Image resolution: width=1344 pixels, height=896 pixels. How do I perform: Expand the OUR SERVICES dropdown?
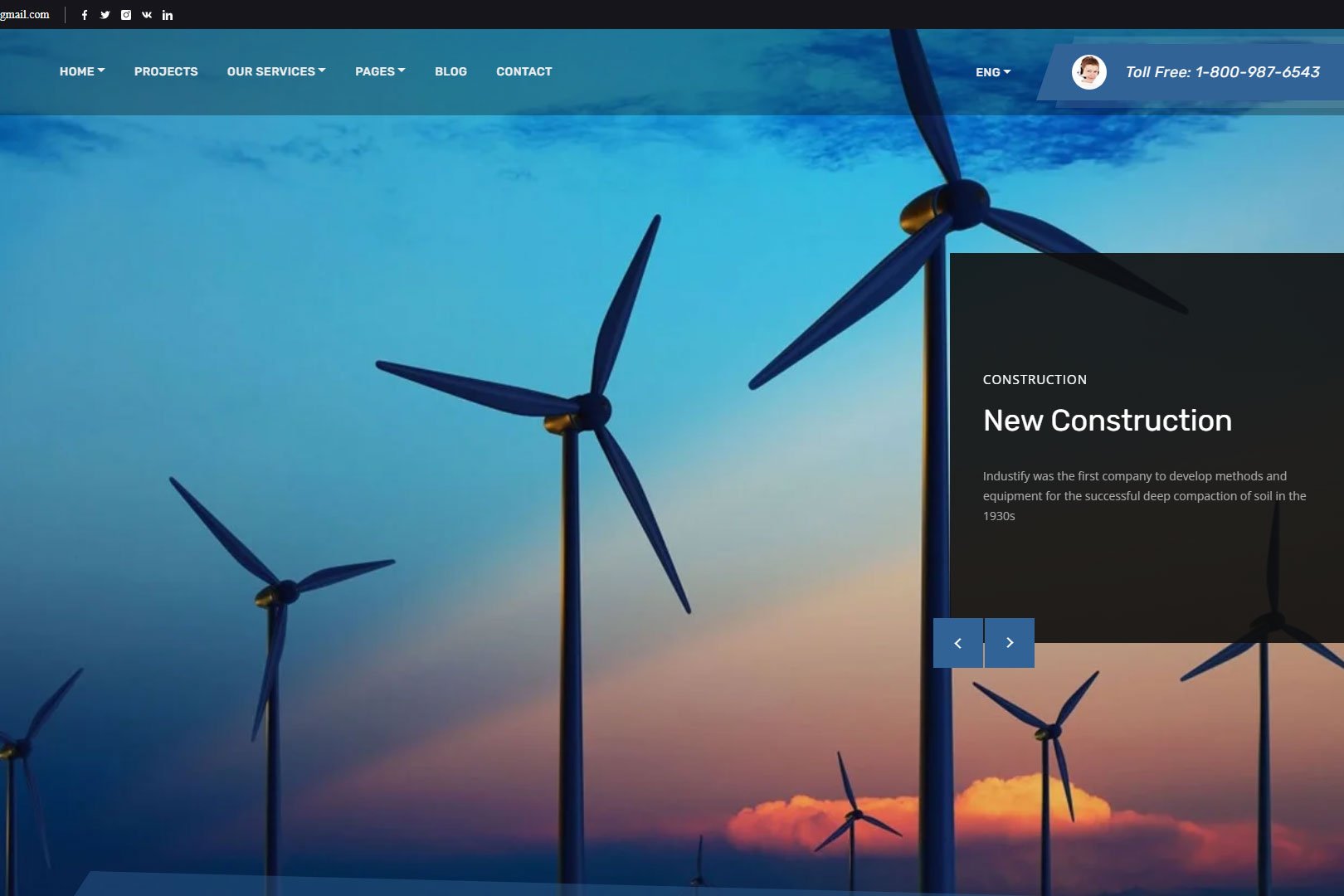tap(275, 71)
